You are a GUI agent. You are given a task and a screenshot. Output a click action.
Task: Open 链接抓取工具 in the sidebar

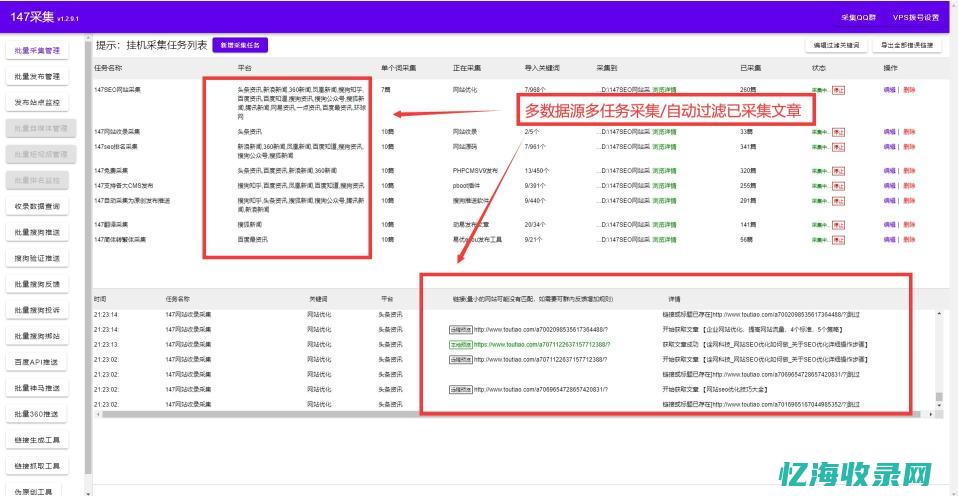click(37, 466)
